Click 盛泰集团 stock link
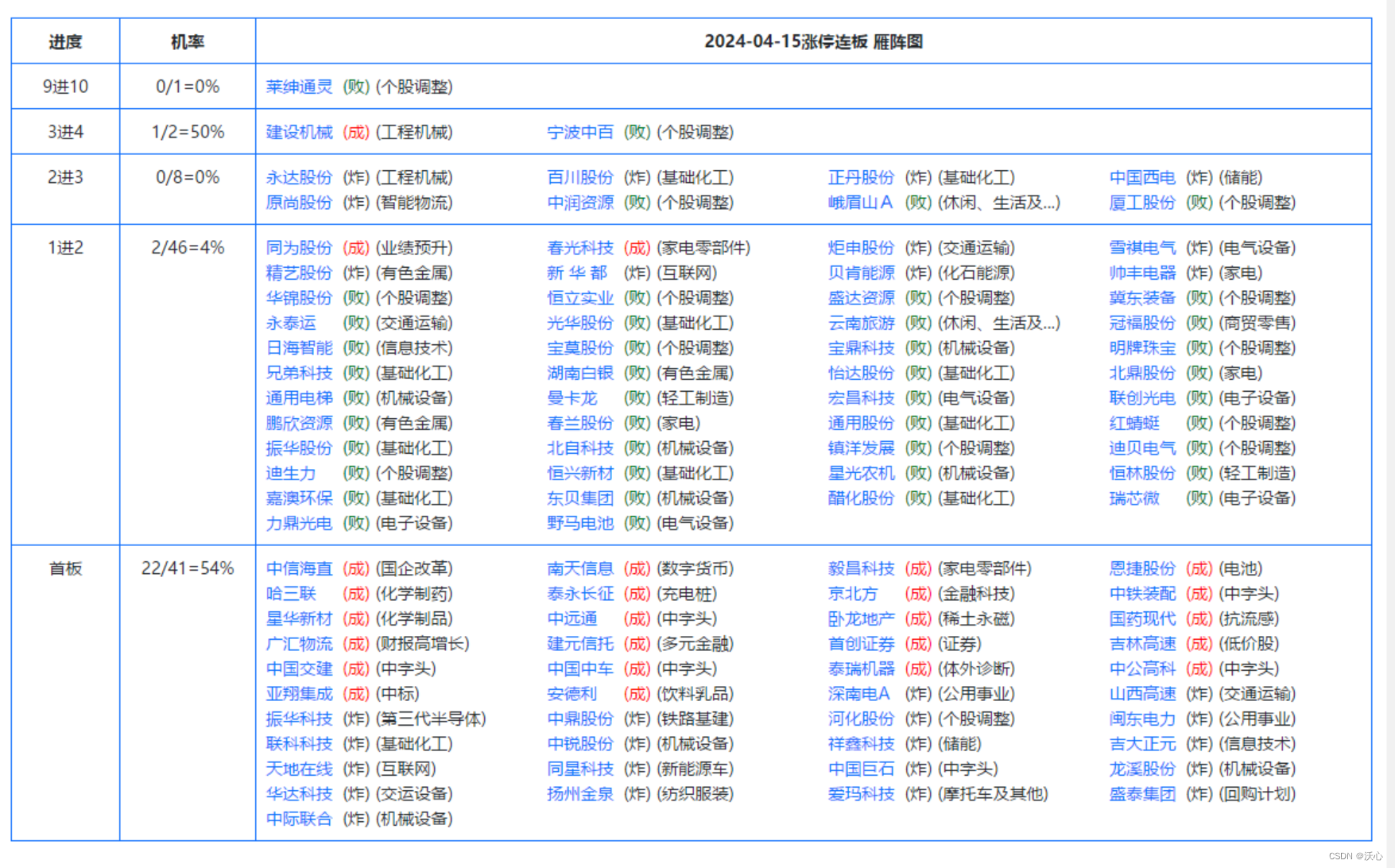The width and height of the screenshot is (1395, 868). 1142,794
